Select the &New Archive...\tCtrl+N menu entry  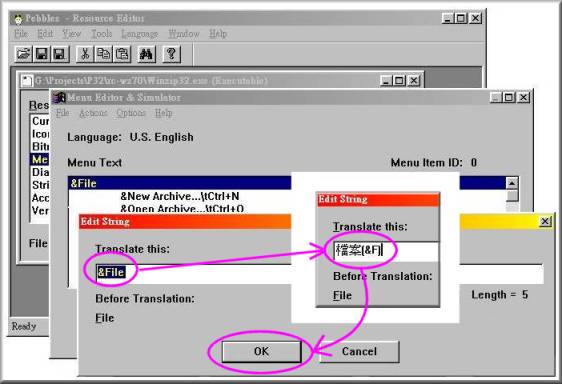pos(180,196)
